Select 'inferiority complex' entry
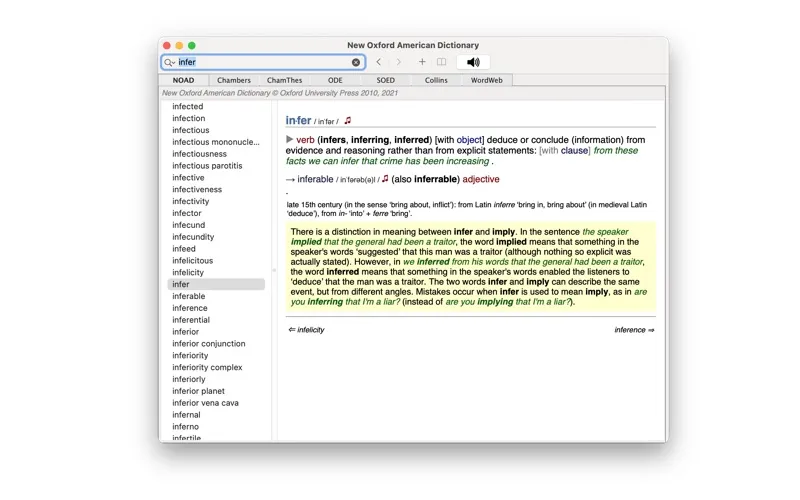This screenshot has height=500, width=800. [207, 367]
